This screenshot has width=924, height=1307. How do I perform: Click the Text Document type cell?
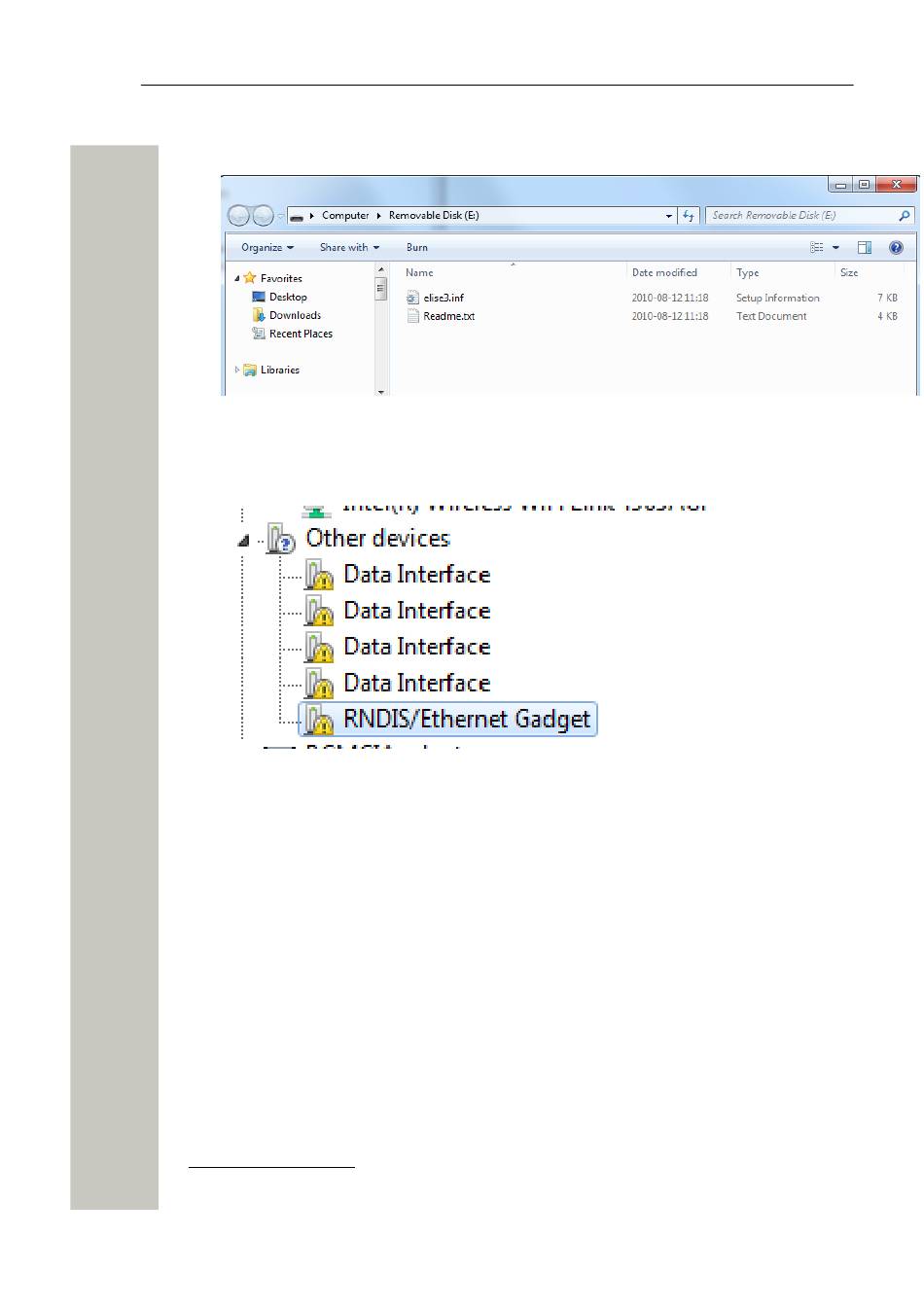click(x=771, y=316)
